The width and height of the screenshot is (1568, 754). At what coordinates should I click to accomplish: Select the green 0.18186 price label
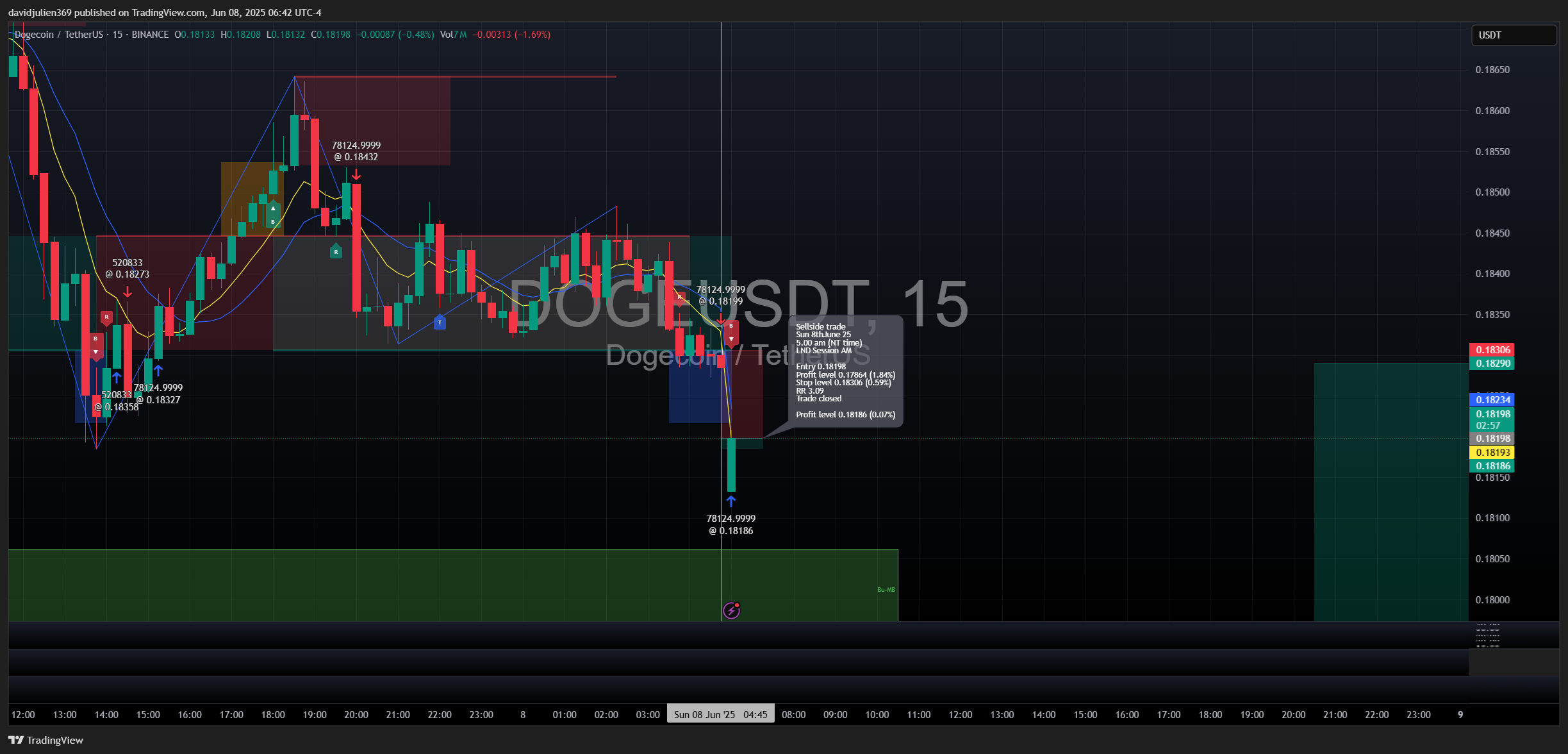1492,466
